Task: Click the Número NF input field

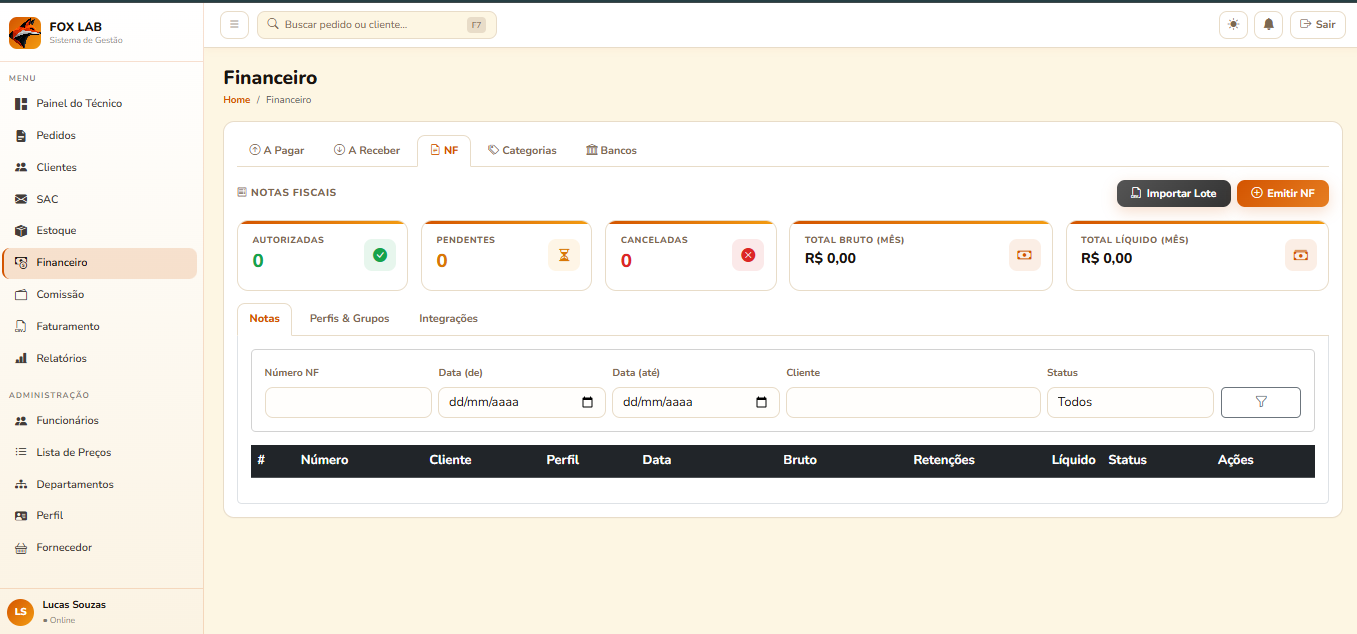Action: 348,402
